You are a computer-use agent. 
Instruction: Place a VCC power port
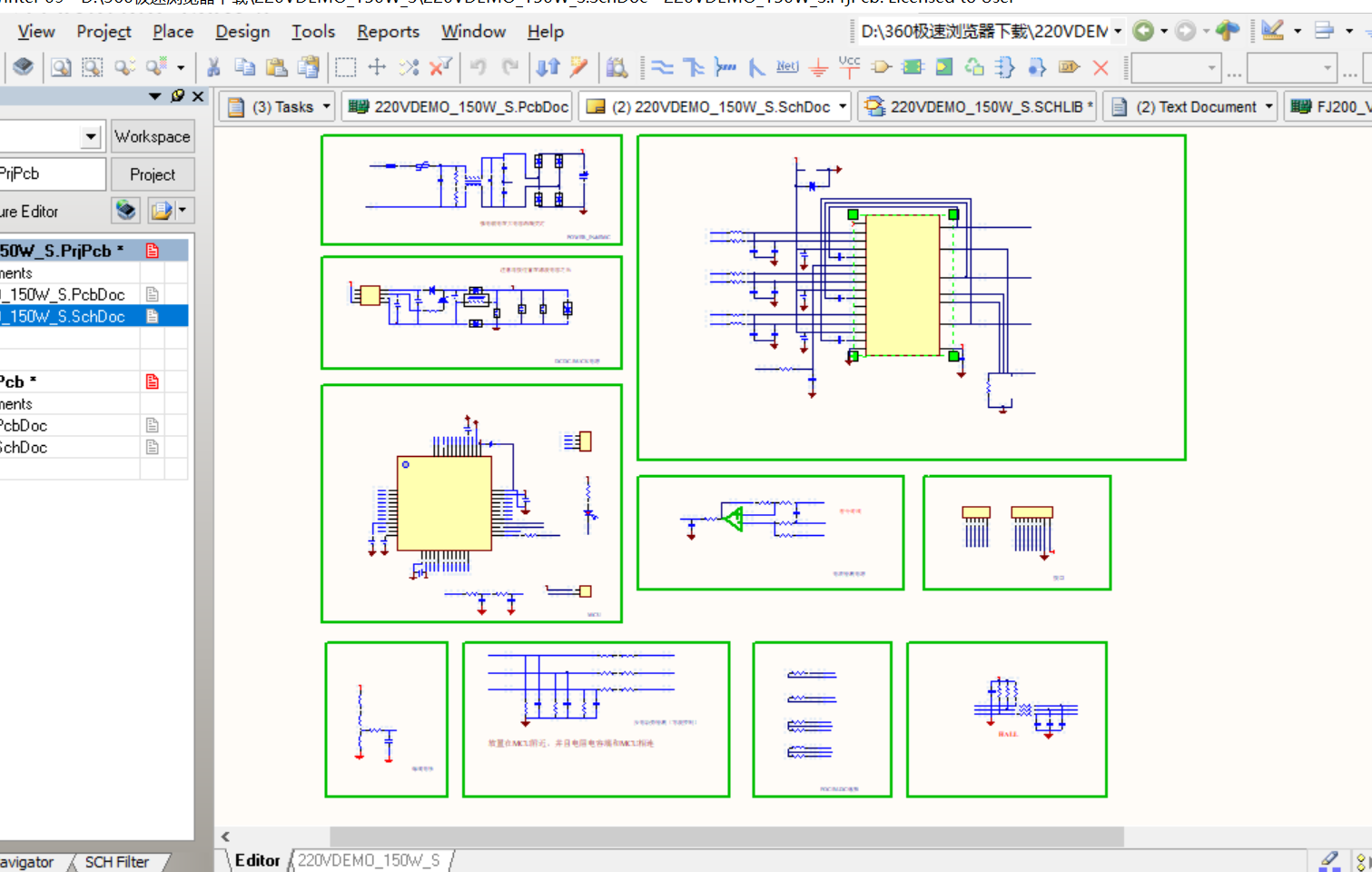pyautogui.click(x=849, y=66)
